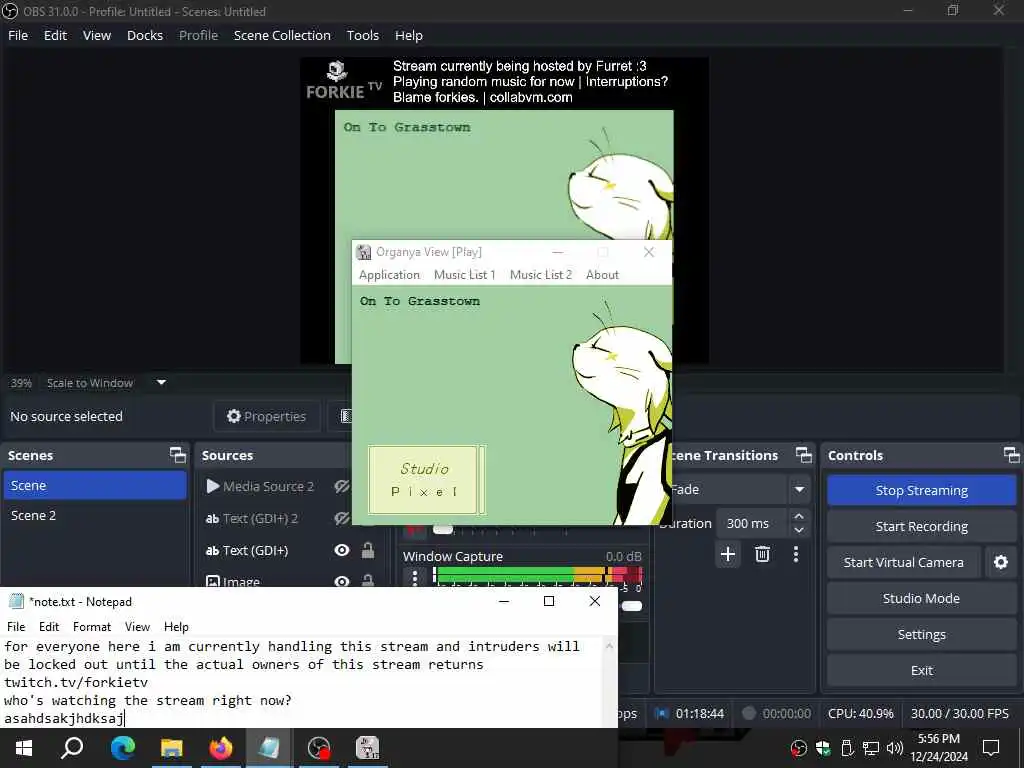
Task: Expand the Fade transition dropdown
Action: click(799, 490)
